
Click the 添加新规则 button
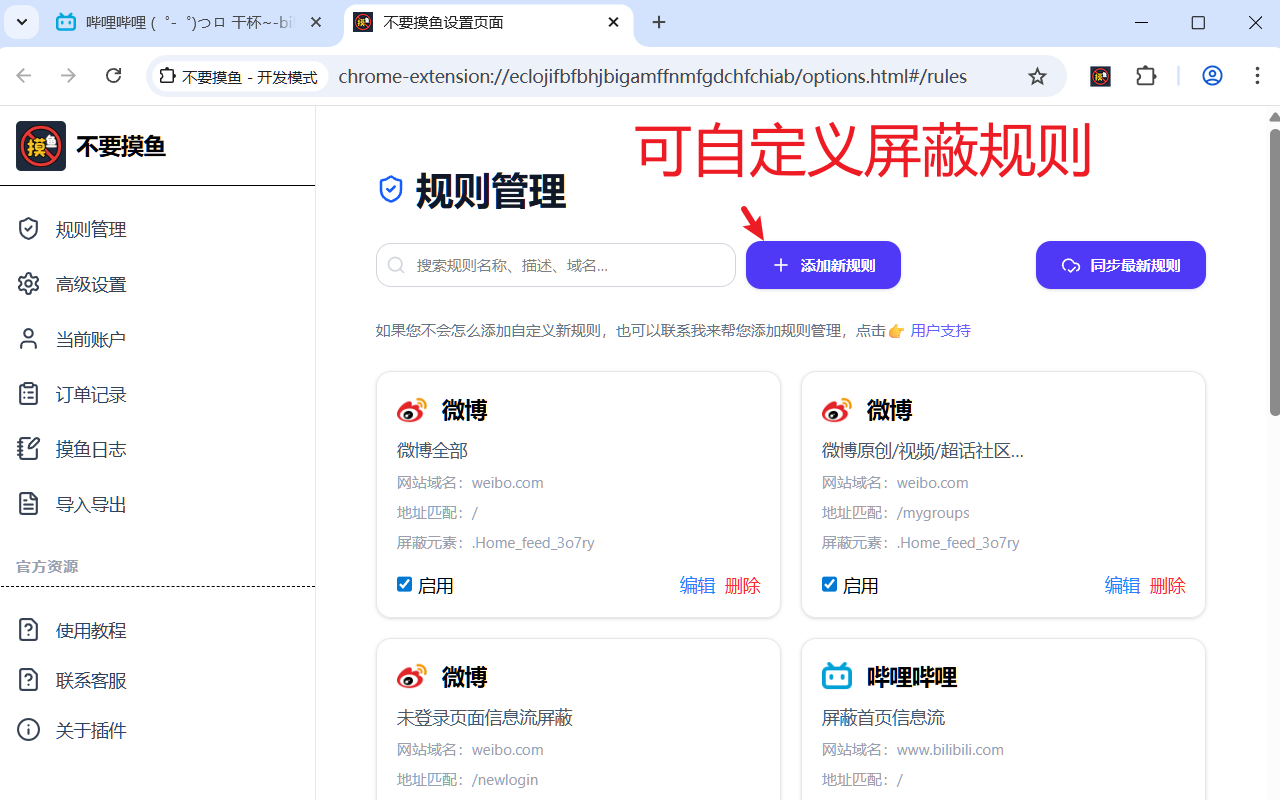823,265
